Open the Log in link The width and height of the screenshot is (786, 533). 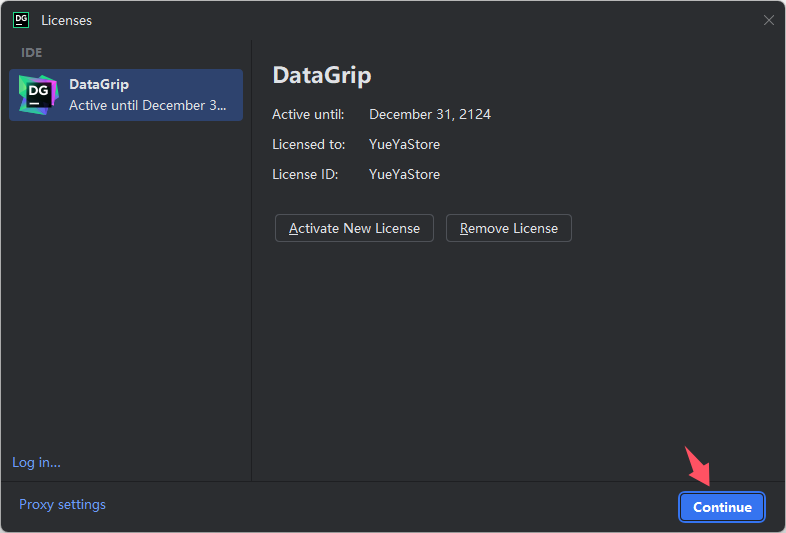tap(36, 462)
